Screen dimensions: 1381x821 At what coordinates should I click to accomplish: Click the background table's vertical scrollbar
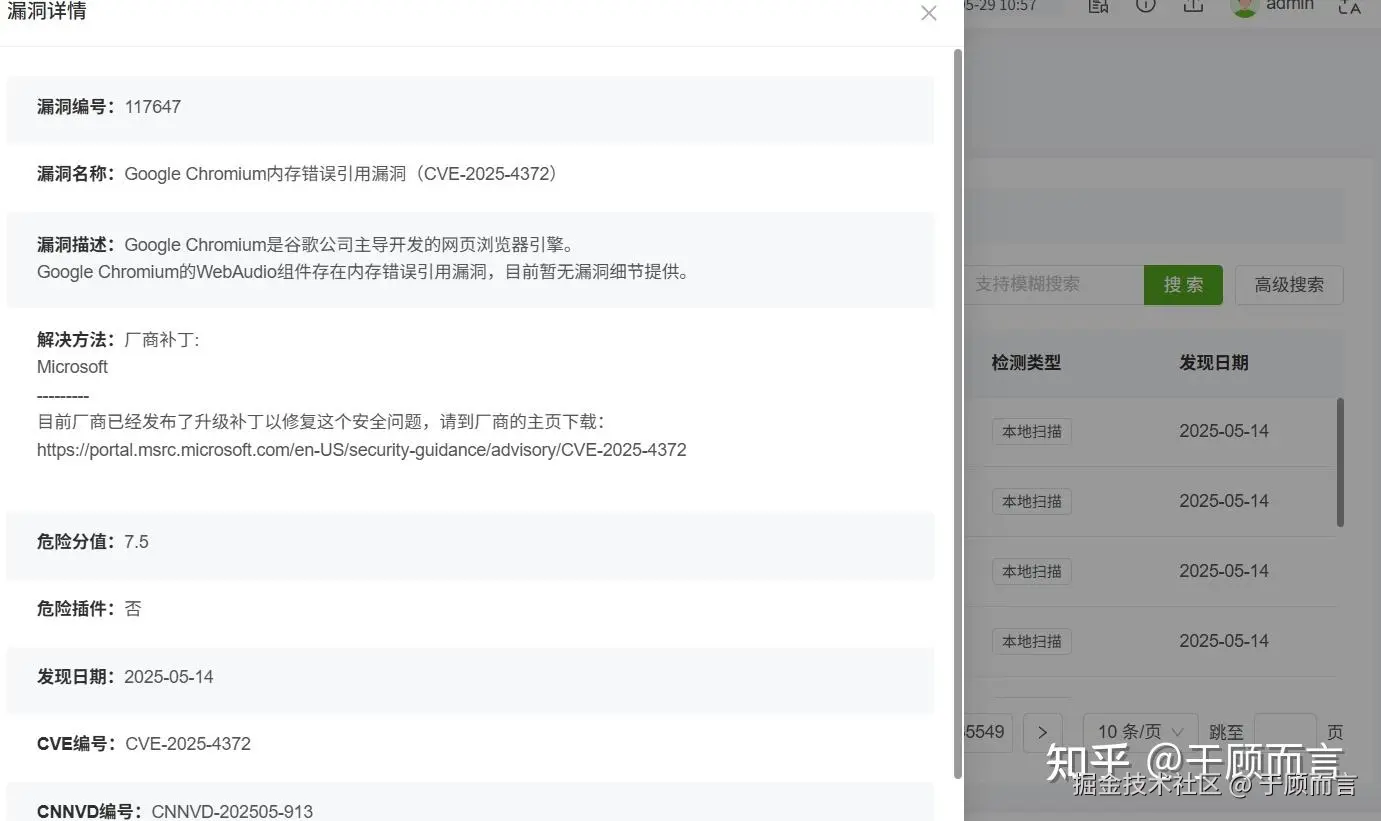click(1340, 462)
